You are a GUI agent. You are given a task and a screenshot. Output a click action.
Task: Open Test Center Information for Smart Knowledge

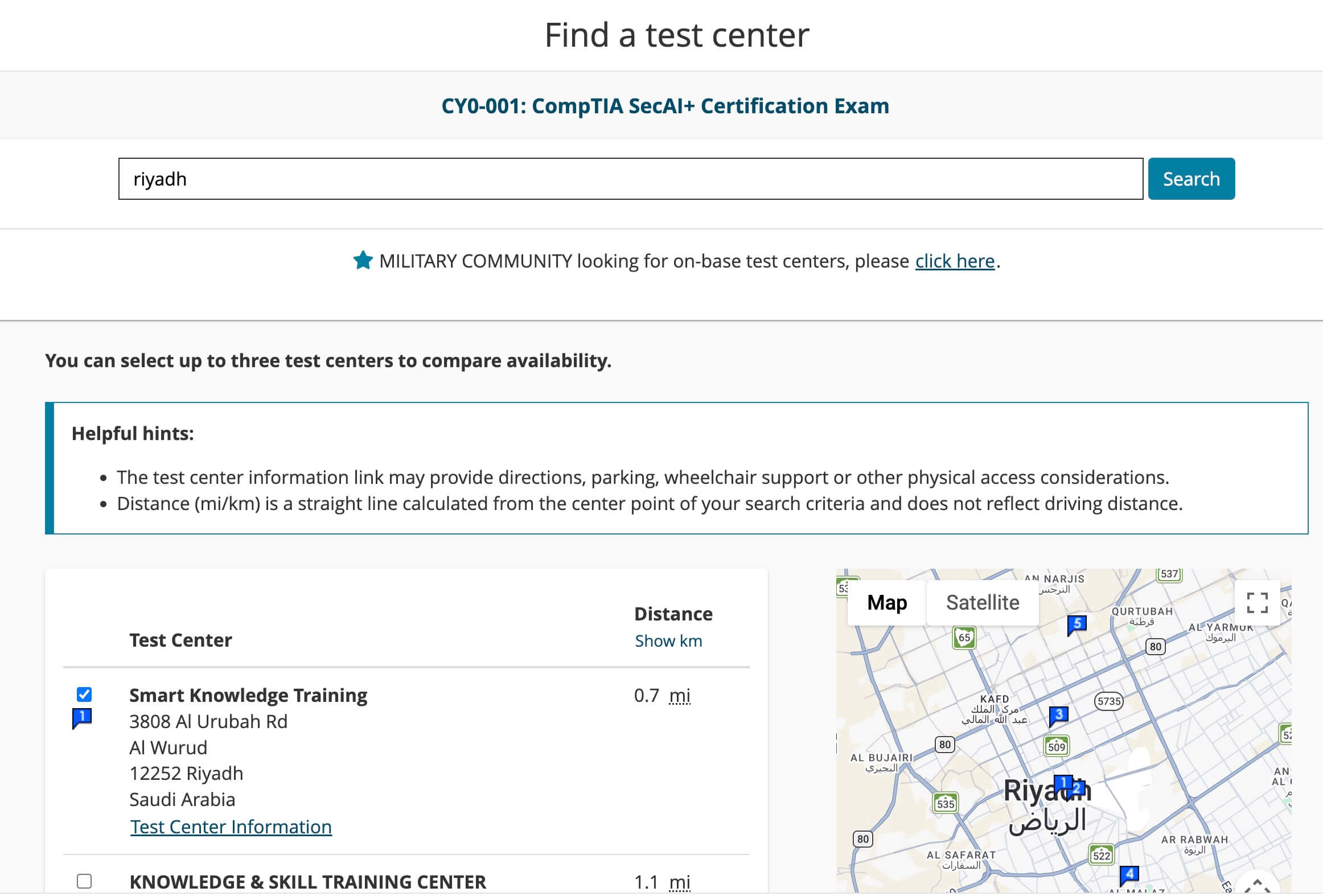[x=231, y=827]
